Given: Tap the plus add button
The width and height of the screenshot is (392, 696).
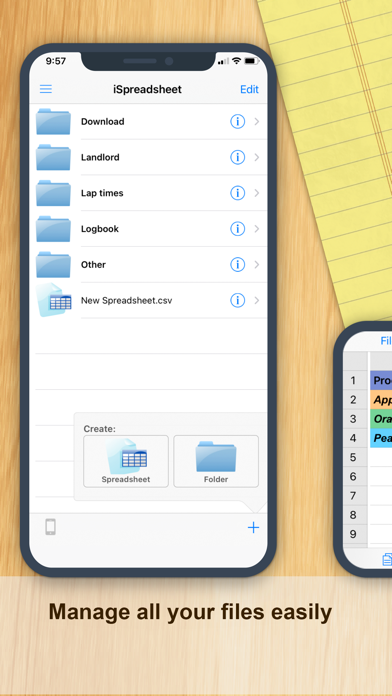Looking at the screenshot, I should (x=253, y=527).
